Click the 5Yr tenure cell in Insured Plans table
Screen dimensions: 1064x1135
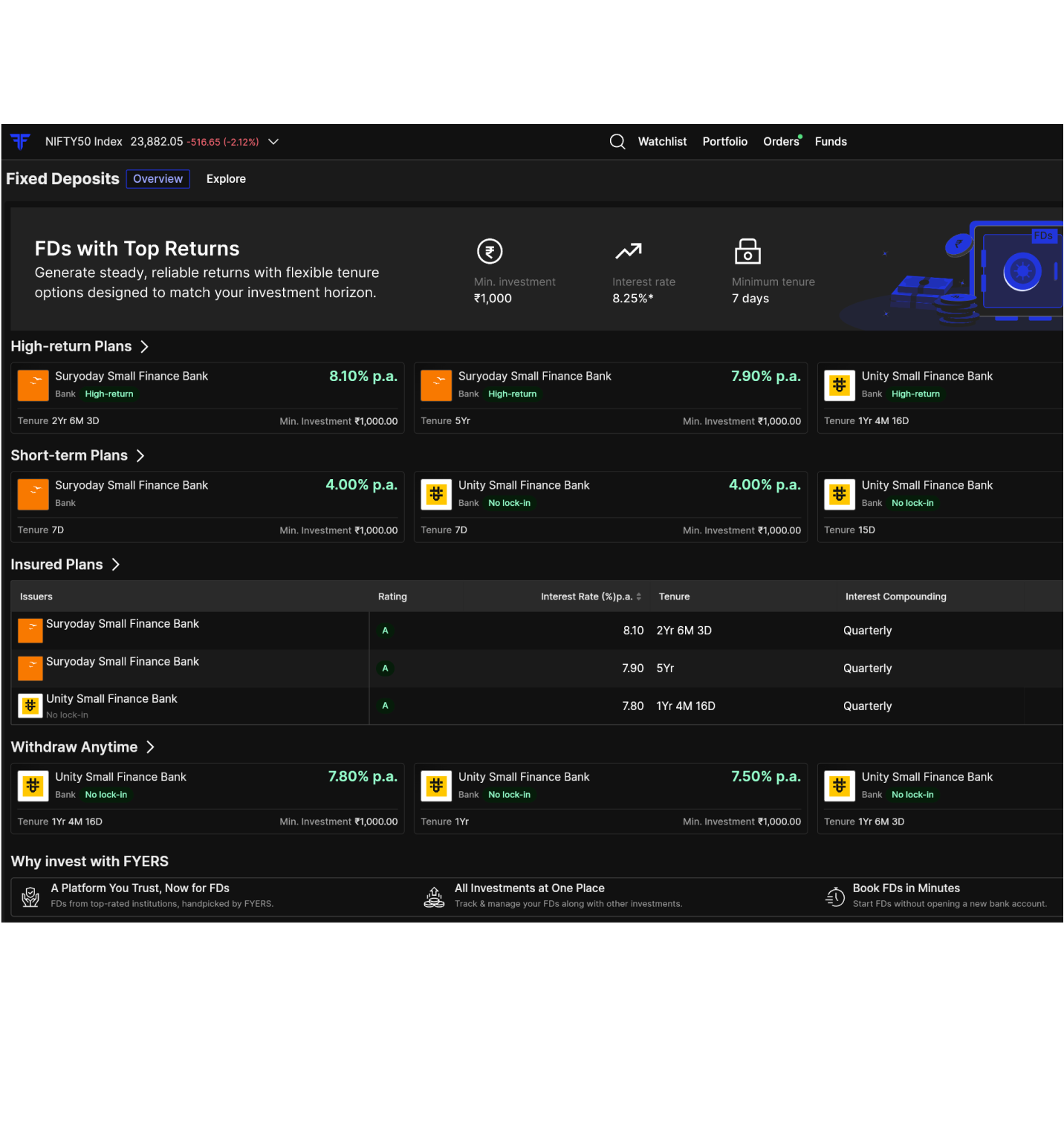(665, 669)
